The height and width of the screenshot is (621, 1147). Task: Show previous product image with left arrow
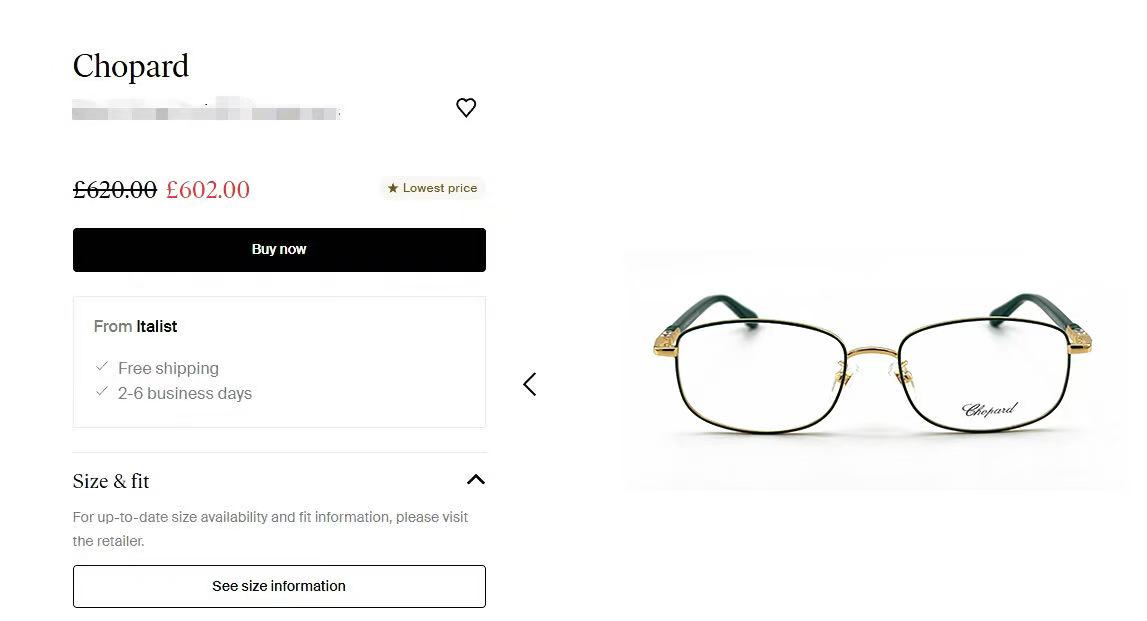(x=530, y=384)
